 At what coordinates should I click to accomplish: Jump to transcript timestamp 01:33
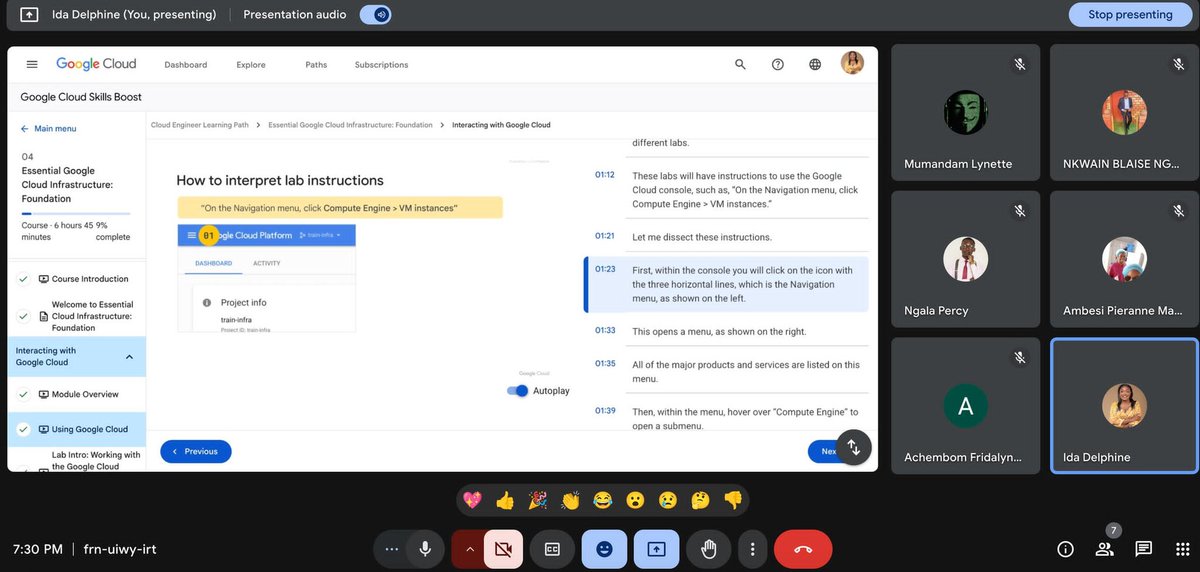tap(604, 331)
